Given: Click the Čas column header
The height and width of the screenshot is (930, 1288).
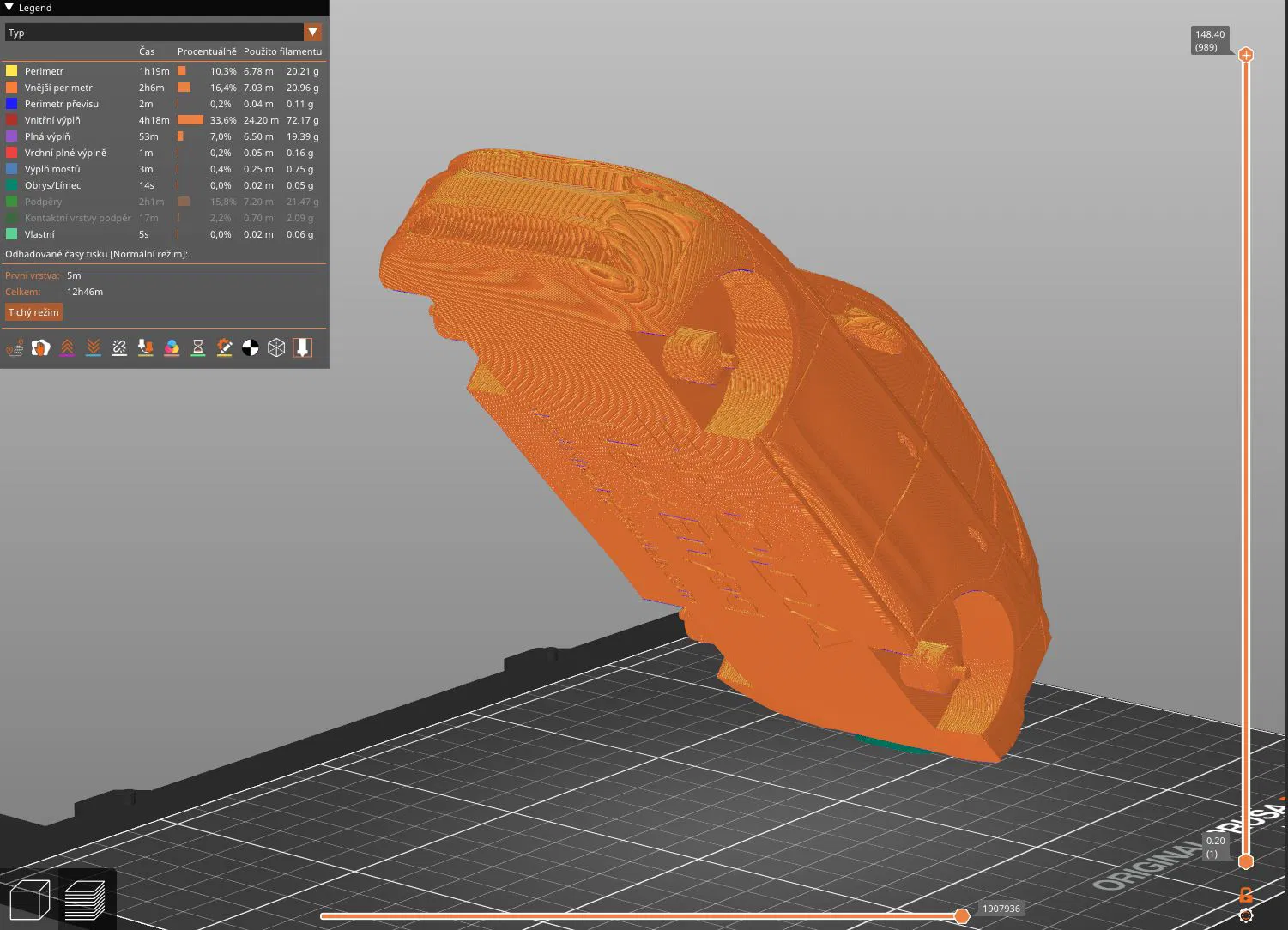Looking at the screenshot, I should (x=147, y=51).
